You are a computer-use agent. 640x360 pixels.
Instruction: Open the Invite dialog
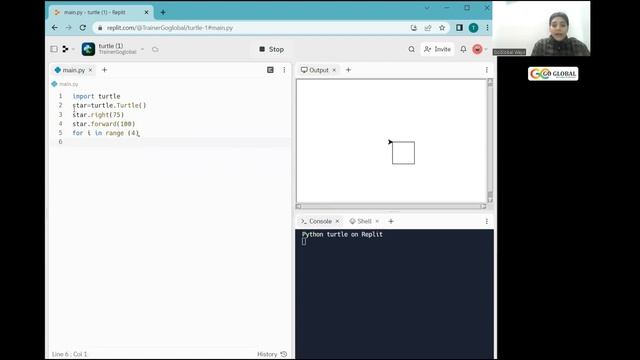point(438,49)
